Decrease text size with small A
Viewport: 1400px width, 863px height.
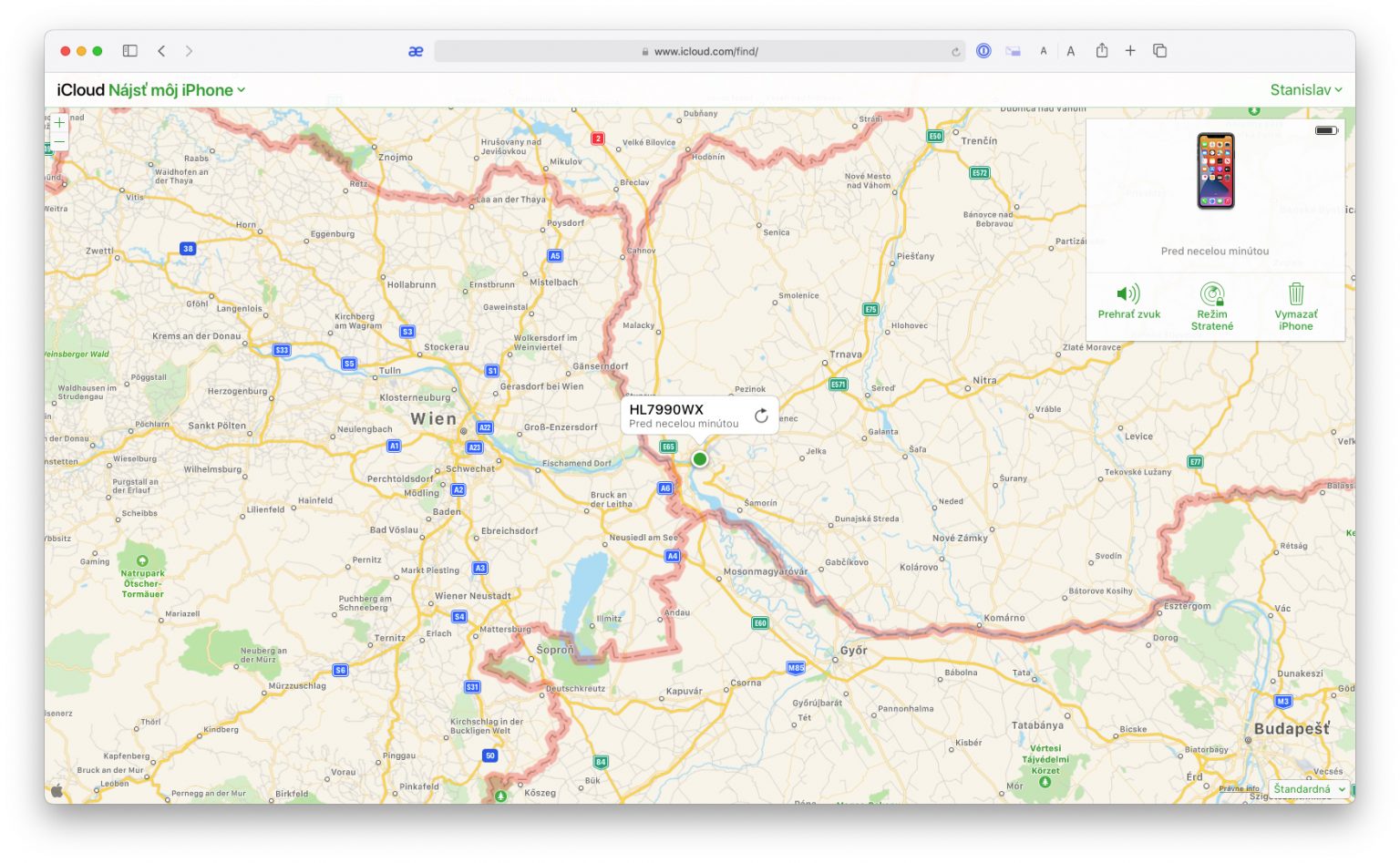[1044, 52]
